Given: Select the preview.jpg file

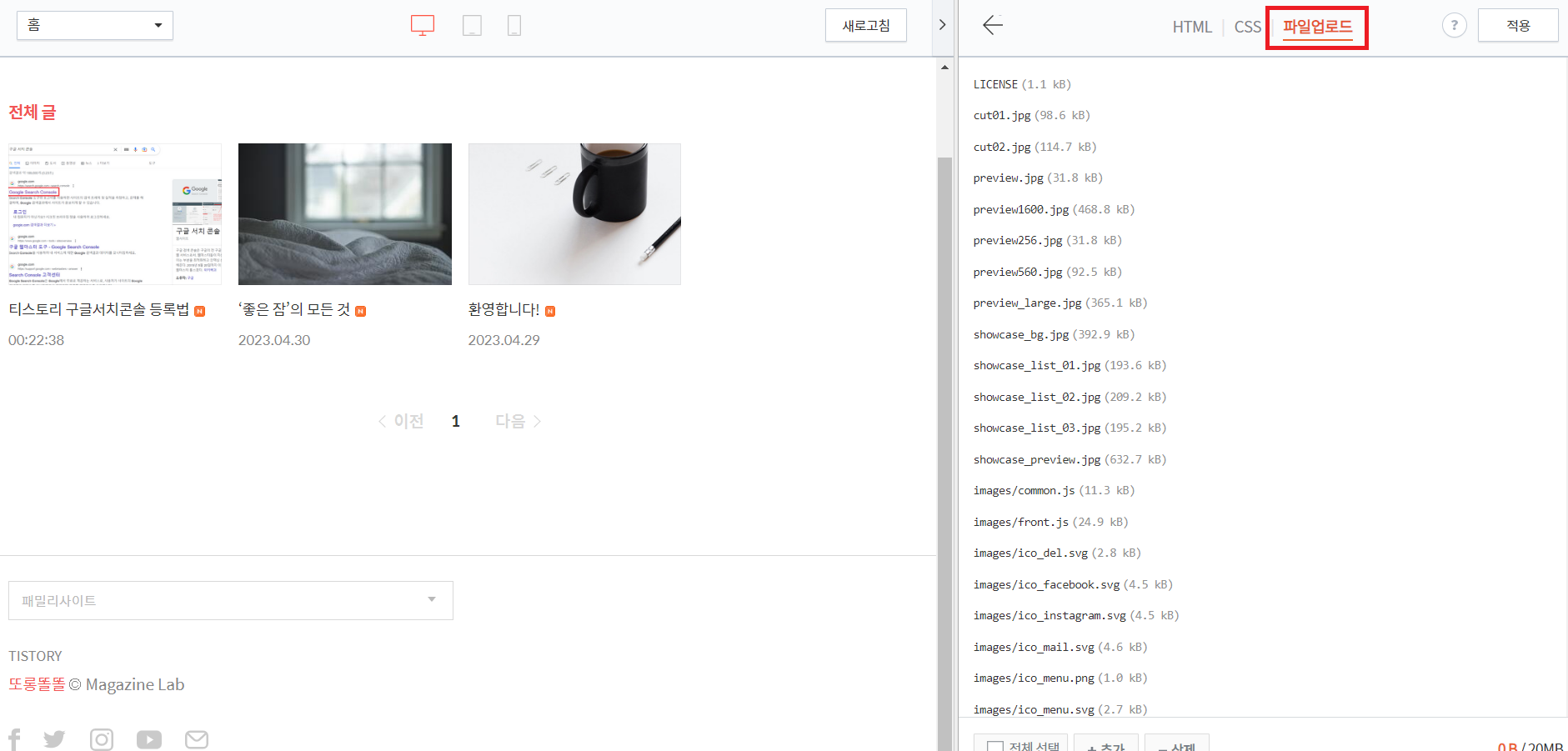Looking at the screenshot, I should coord(1038,178).
